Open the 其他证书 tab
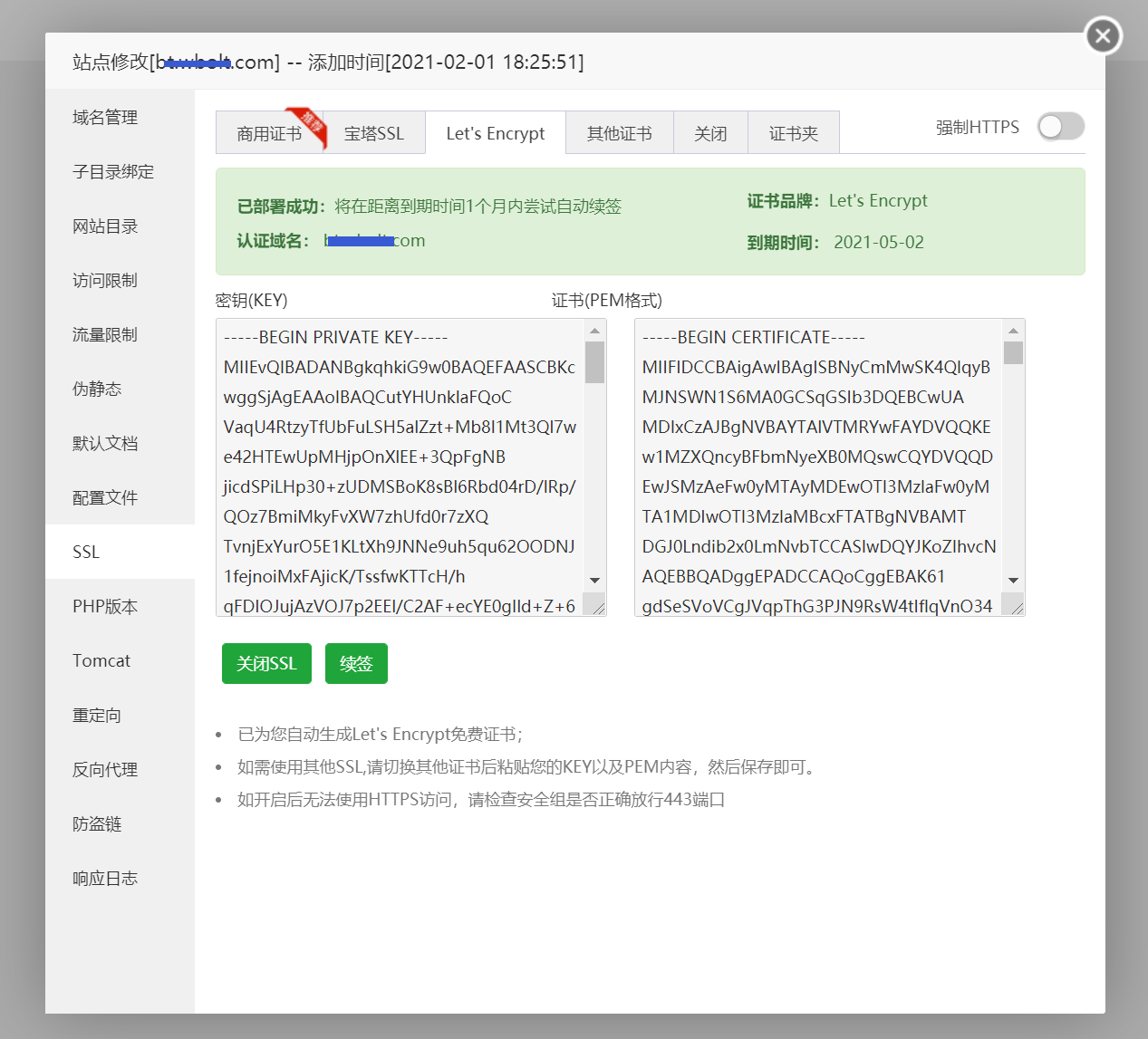Image resolution: width=1148 pixels, height=1039 pixels. click(x=619, y=132)
